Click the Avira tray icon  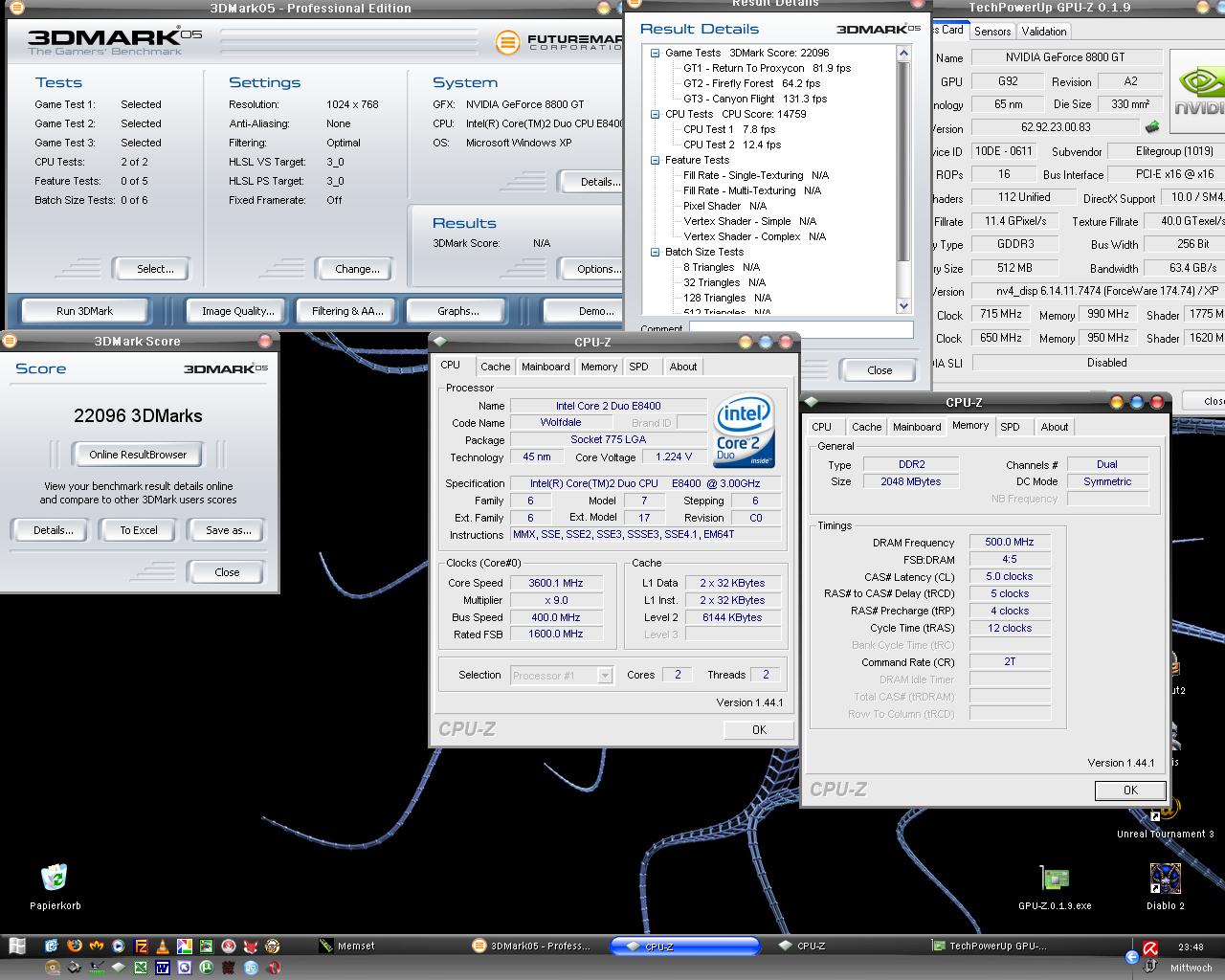(x=1150, y=947)
